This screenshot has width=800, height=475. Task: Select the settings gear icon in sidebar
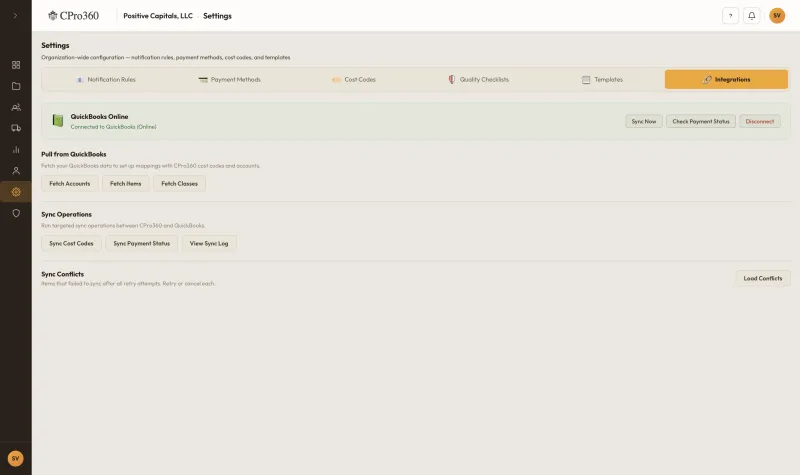click(16, 192)
